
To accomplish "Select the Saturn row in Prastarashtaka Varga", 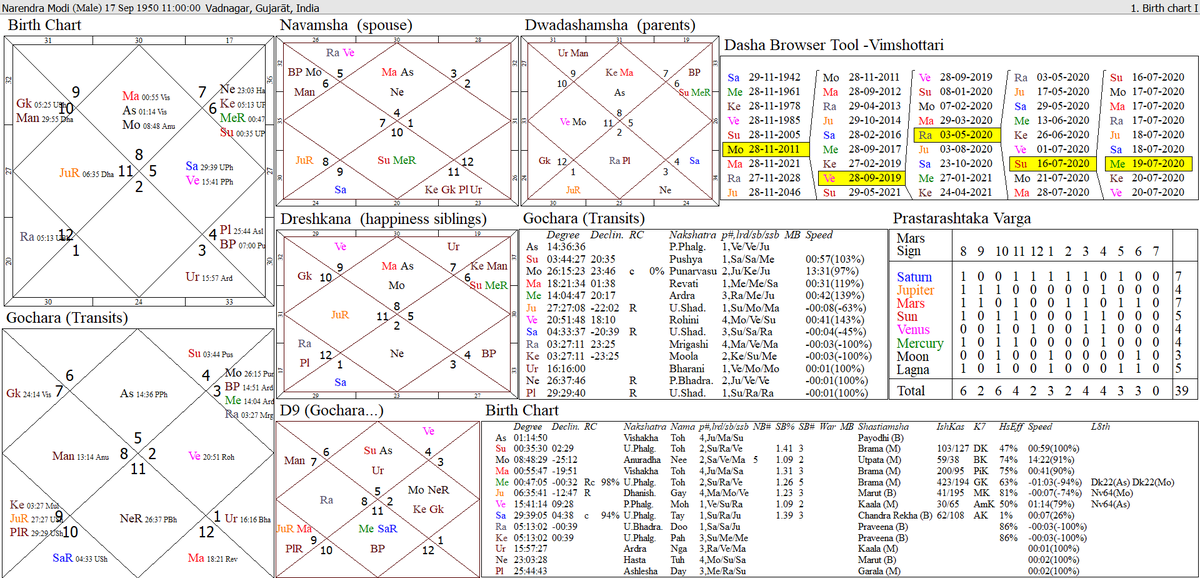I will click(1042, 275).
